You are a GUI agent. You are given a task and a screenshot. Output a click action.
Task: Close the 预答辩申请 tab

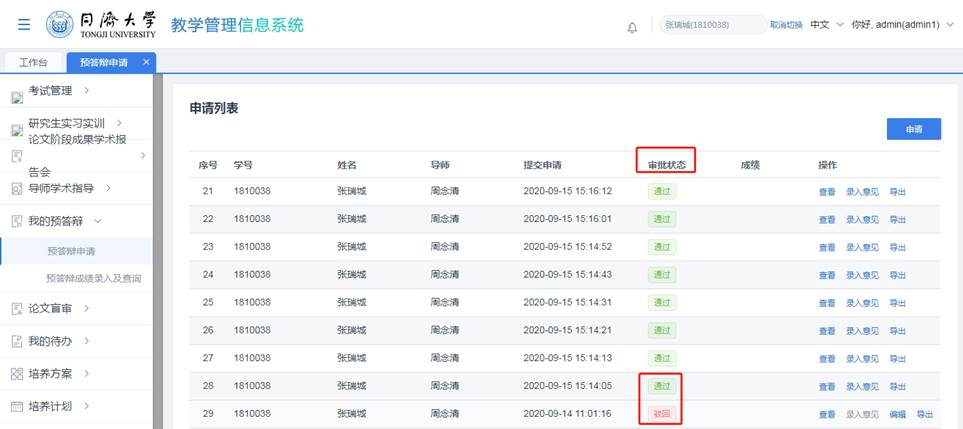[x=147, y=62]
